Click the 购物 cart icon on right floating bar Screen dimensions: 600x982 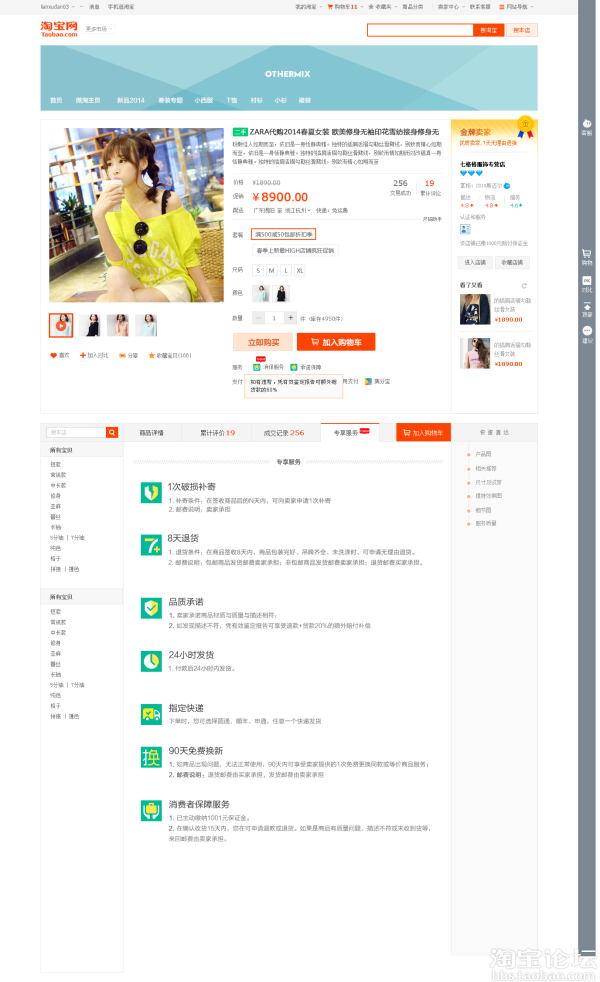(587, 254)
